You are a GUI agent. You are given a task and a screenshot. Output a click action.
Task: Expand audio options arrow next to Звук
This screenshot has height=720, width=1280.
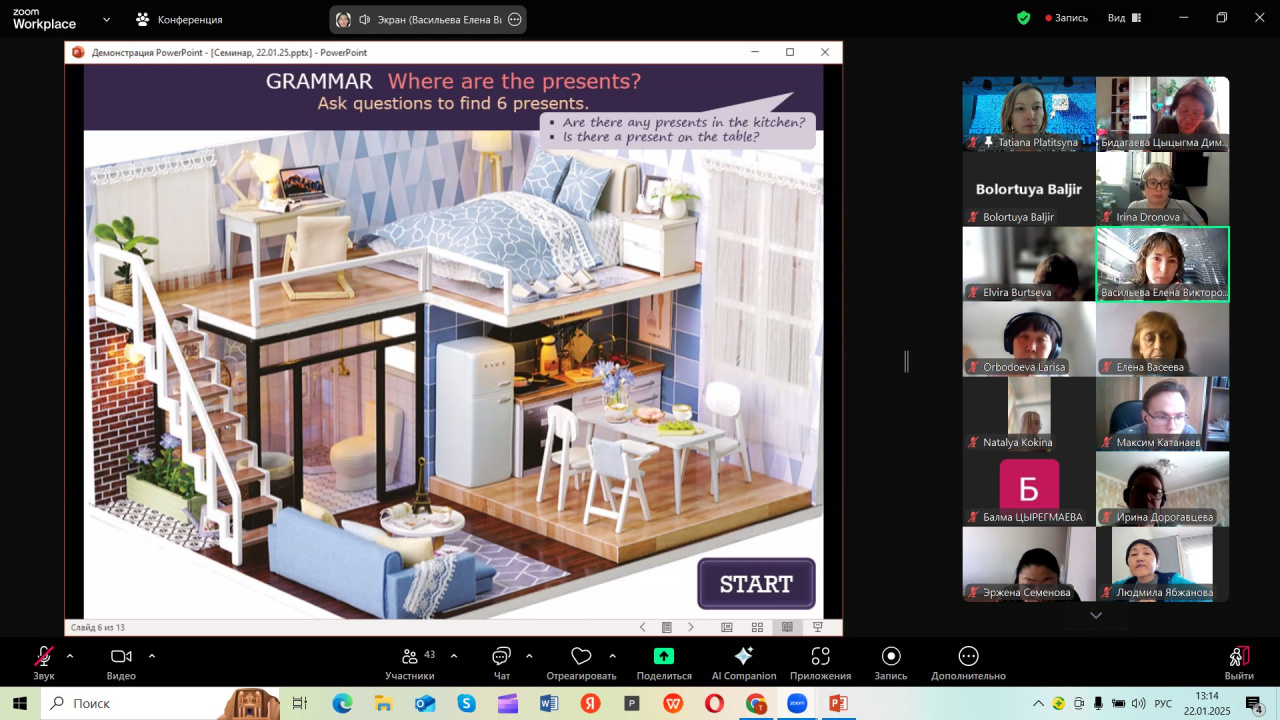[x=70, y=656]
